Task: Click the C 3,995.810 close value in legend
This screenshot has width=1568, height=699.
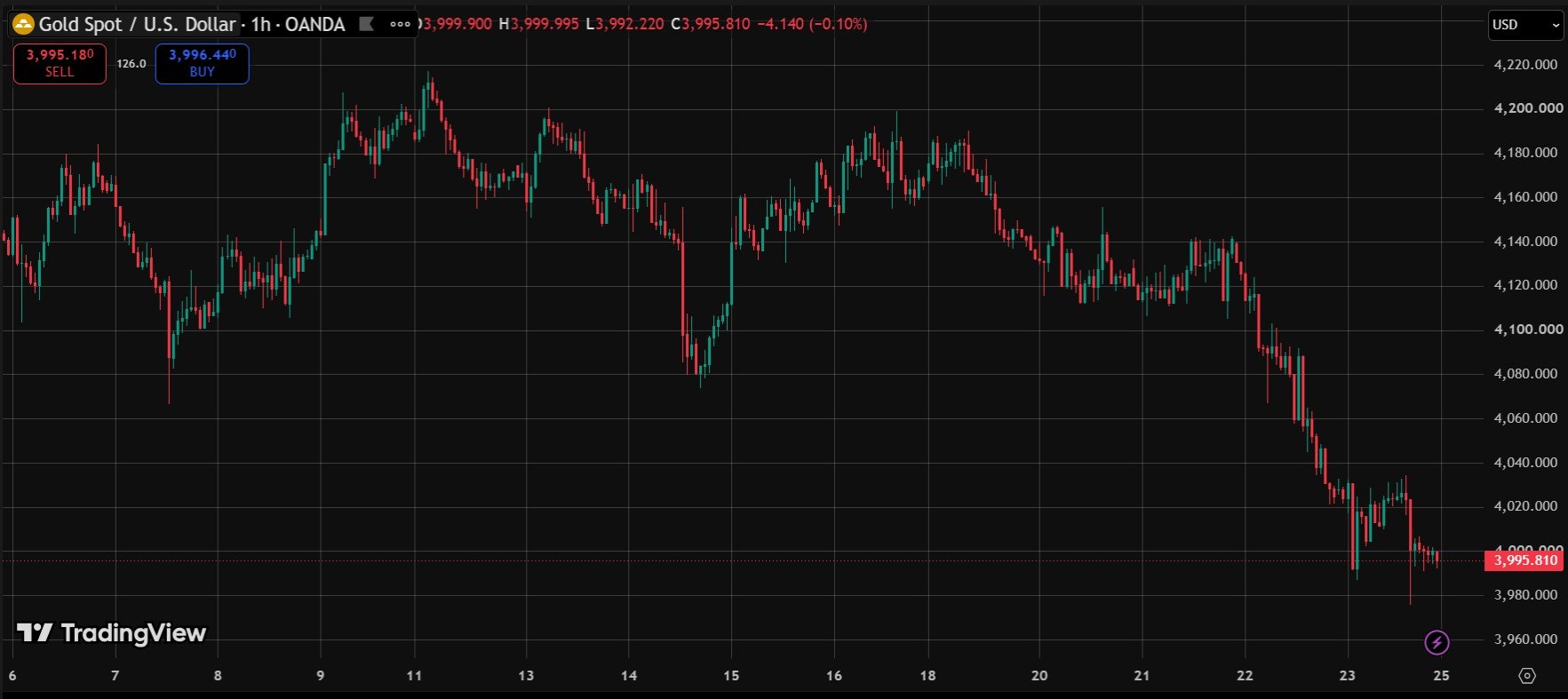Action: (x=710, y=24)
